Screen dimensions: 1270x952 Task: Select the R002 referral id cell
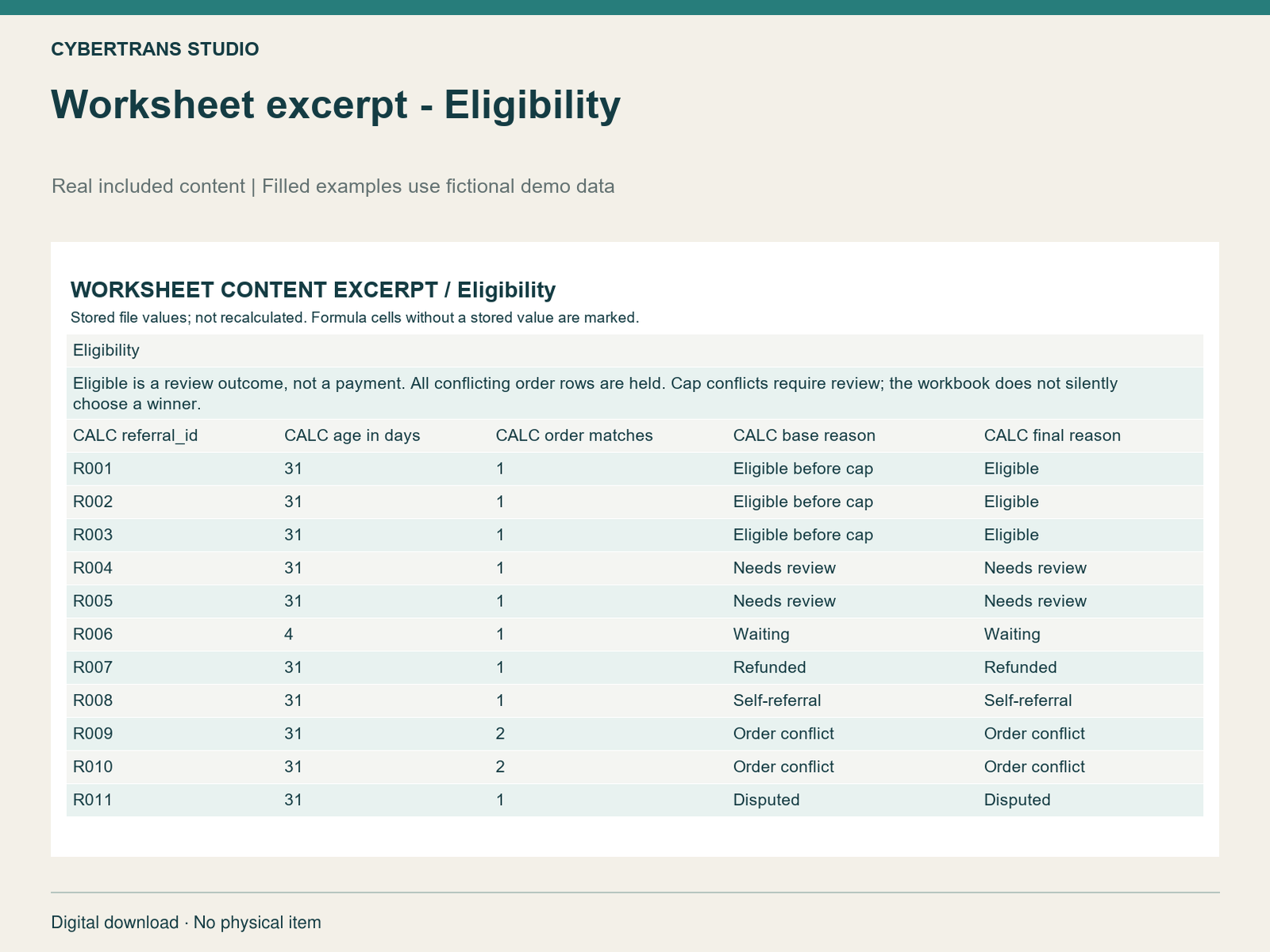[93, 502]
